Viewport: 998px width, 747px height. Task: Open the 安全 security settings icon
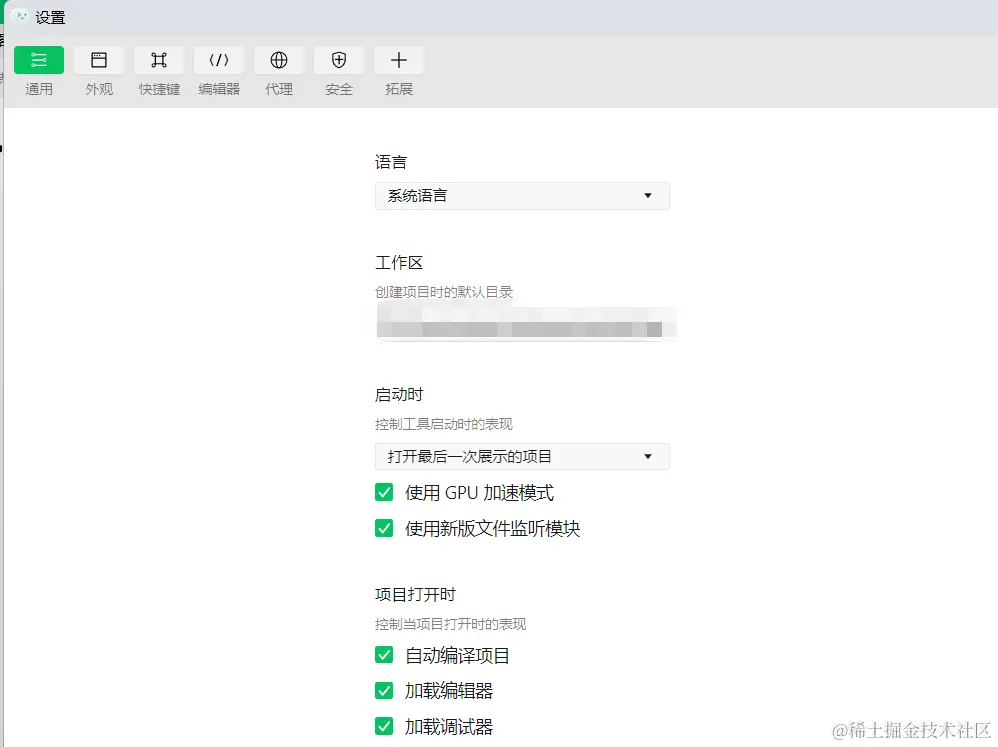click(x=339, y=60)
